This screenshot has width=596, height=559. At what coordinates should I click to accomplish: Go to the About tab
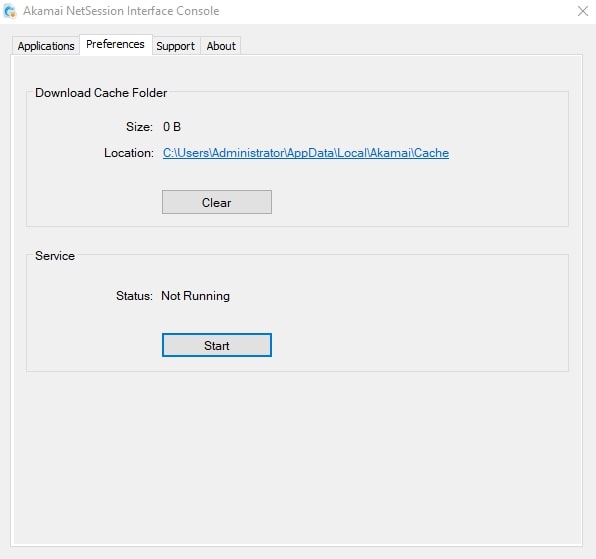click(221, 46)
